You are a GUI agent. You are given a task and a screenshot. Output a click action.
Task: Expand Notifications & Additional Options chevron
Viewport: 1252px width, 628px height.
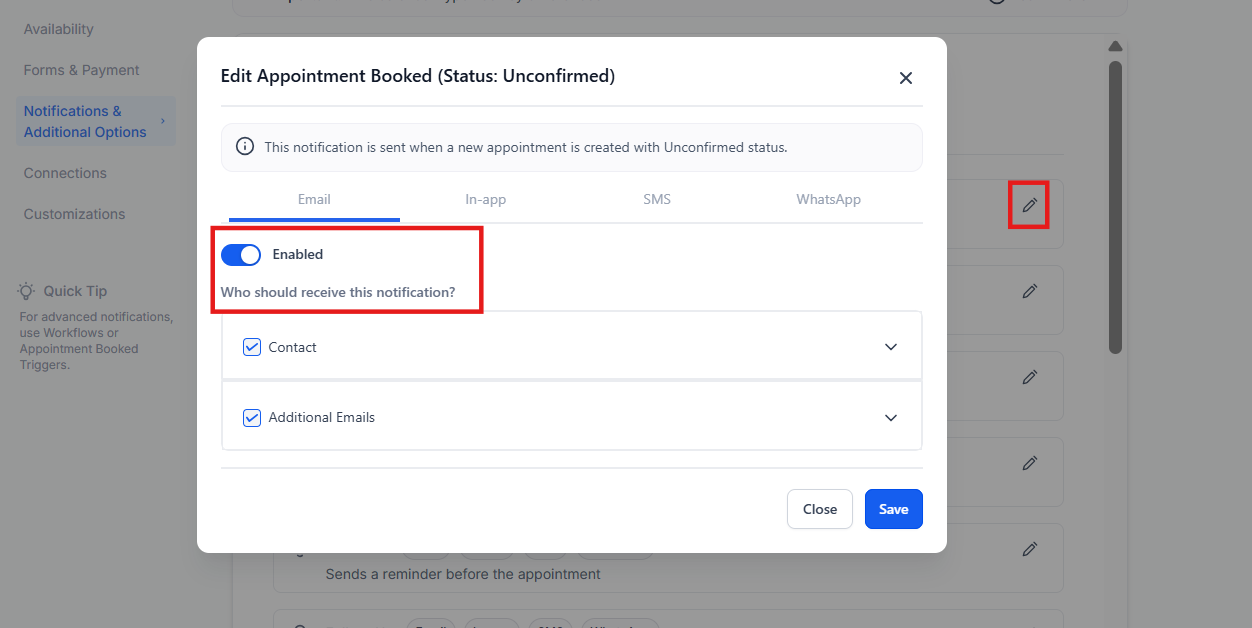163,121
